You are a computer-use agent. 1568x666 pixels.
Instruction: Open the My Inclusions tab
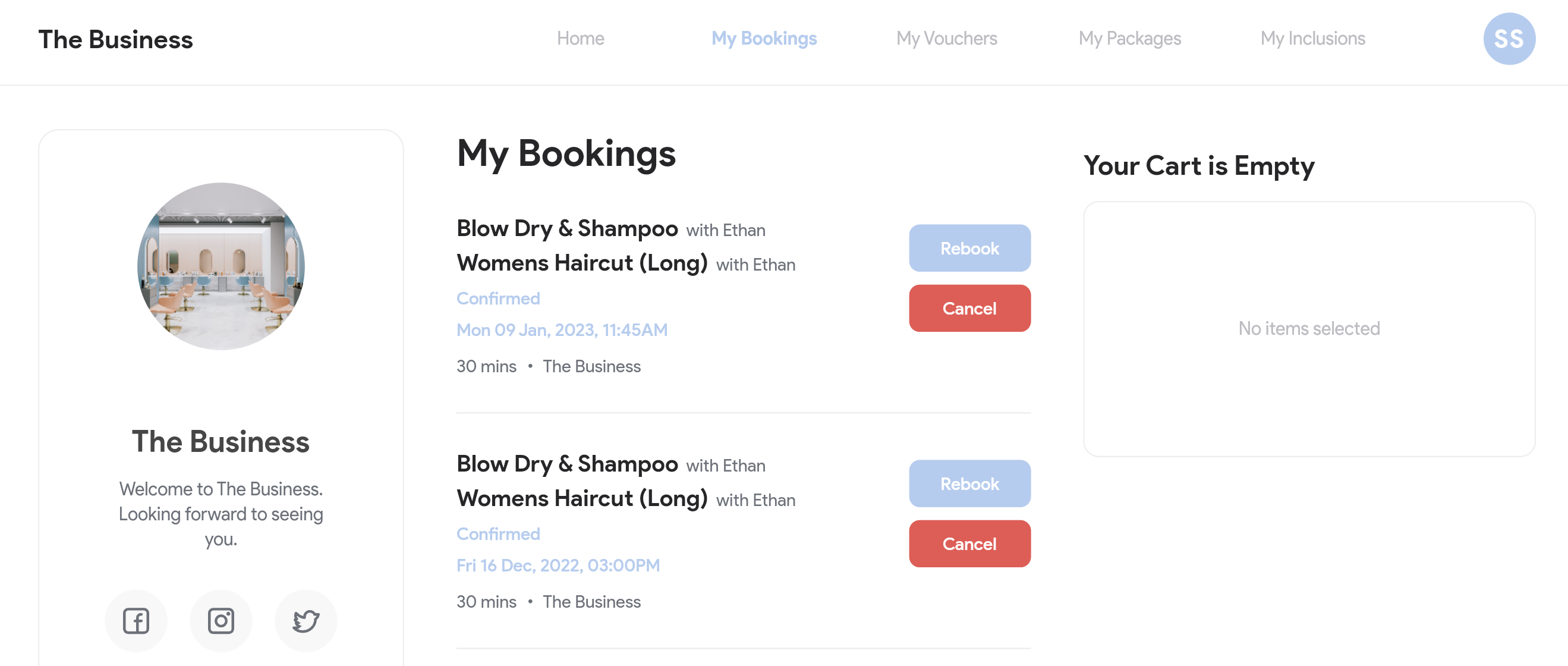click(1313, 38)
